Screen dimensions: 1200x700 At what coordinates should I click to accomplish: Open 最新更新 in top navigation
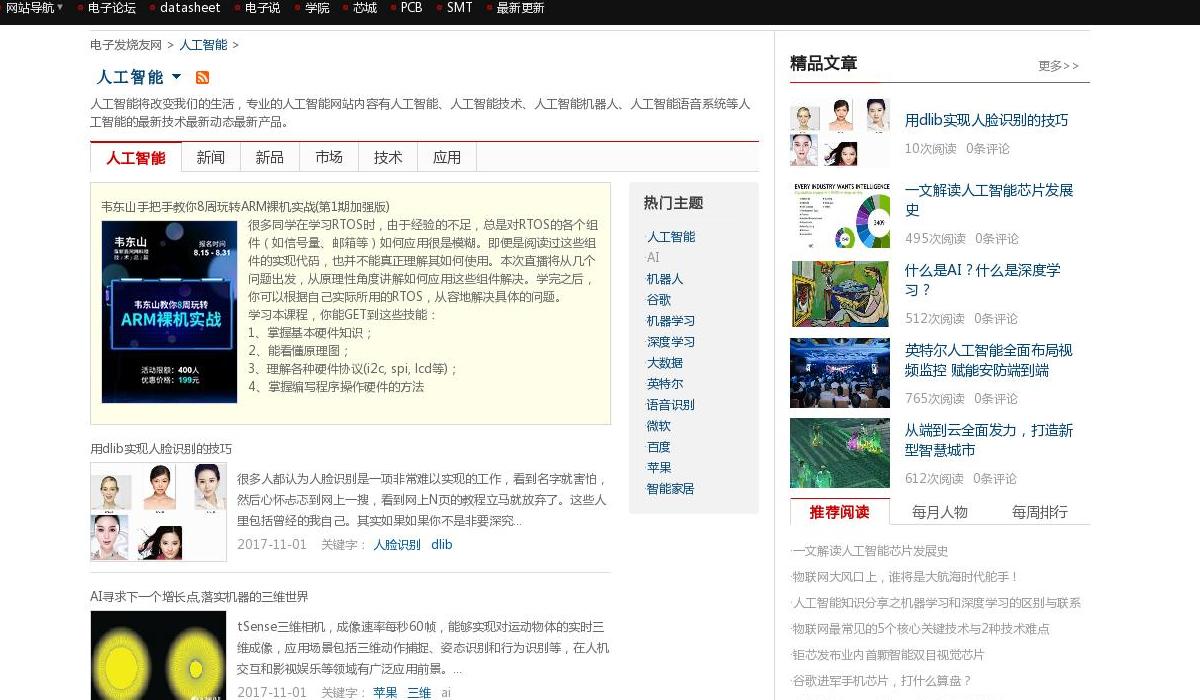pos(520,7)
